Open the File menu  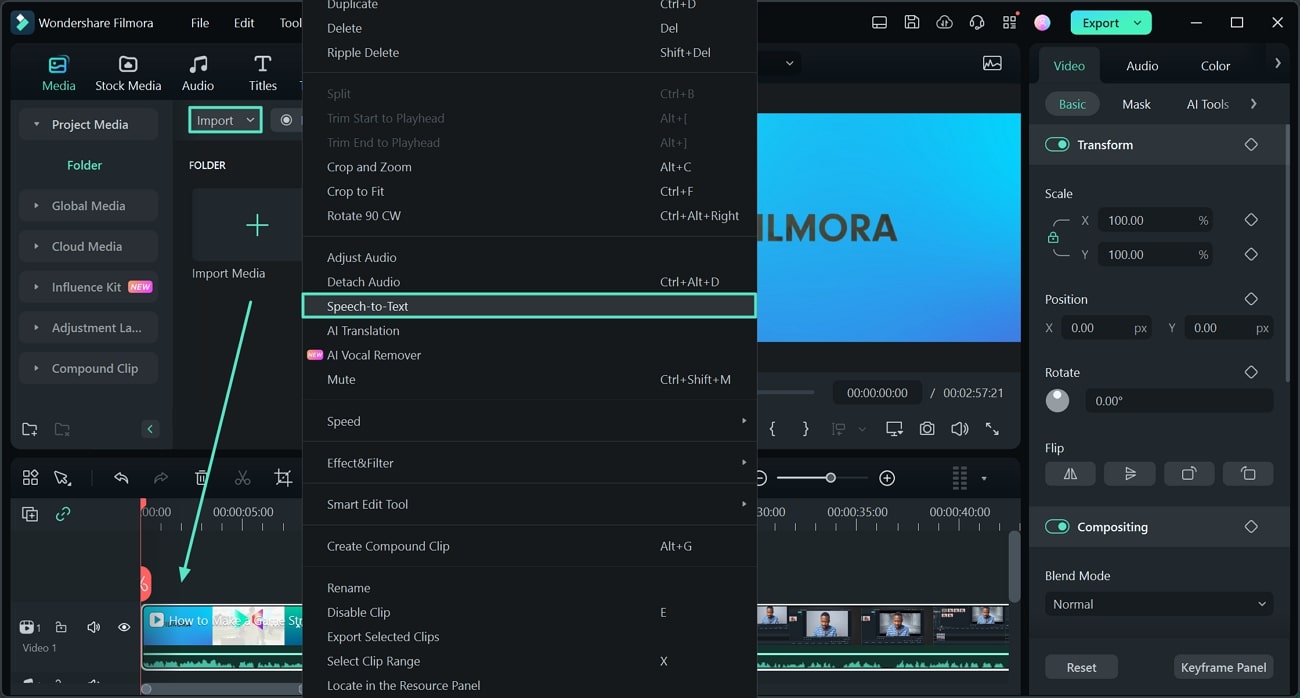click(x=200, y=23)
